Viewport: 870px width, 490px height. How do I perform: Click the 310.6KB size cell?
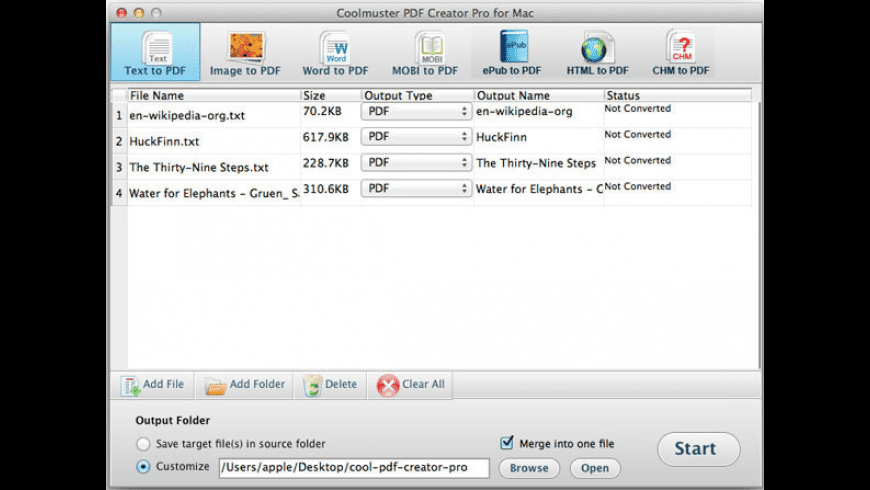coord(326,189)
